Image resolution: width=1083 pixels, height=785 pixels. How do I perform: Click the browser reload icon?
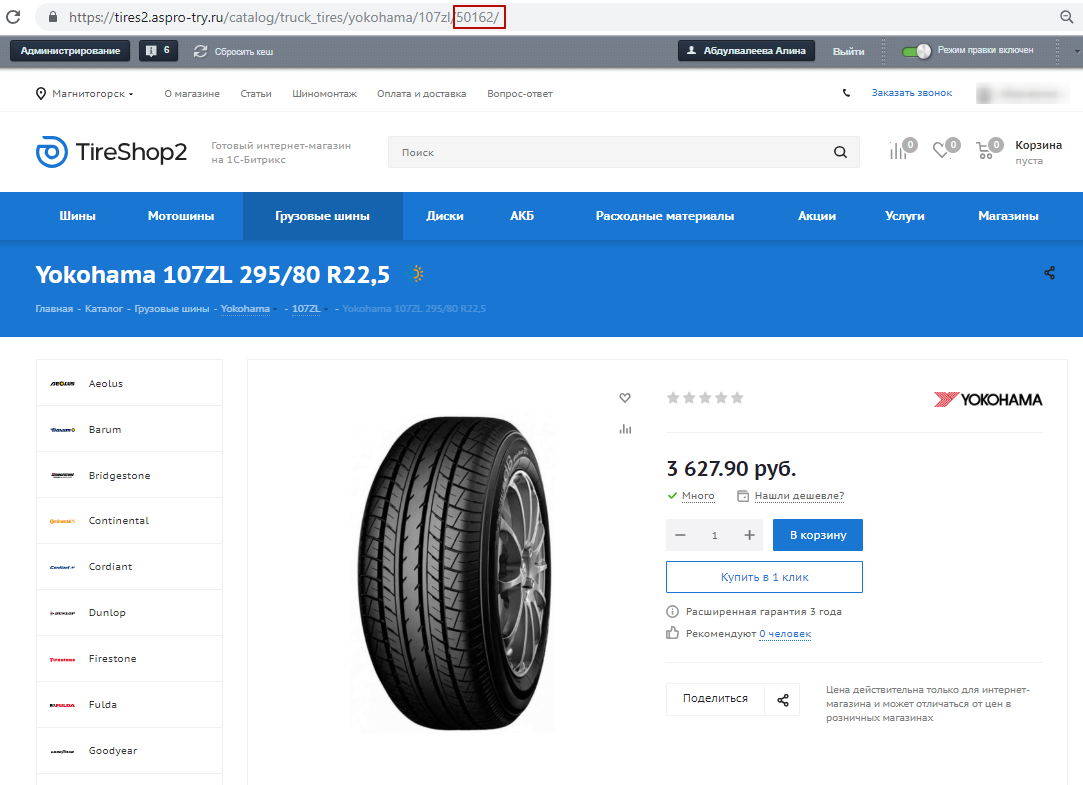12,17
